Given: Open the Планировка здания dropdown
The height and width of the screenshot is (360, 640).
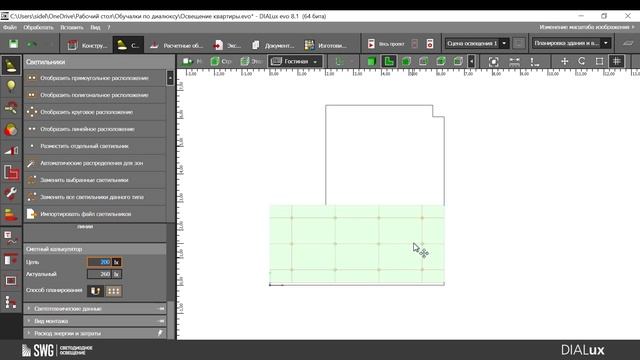Looking at the screenshot, I should point(571,43).
